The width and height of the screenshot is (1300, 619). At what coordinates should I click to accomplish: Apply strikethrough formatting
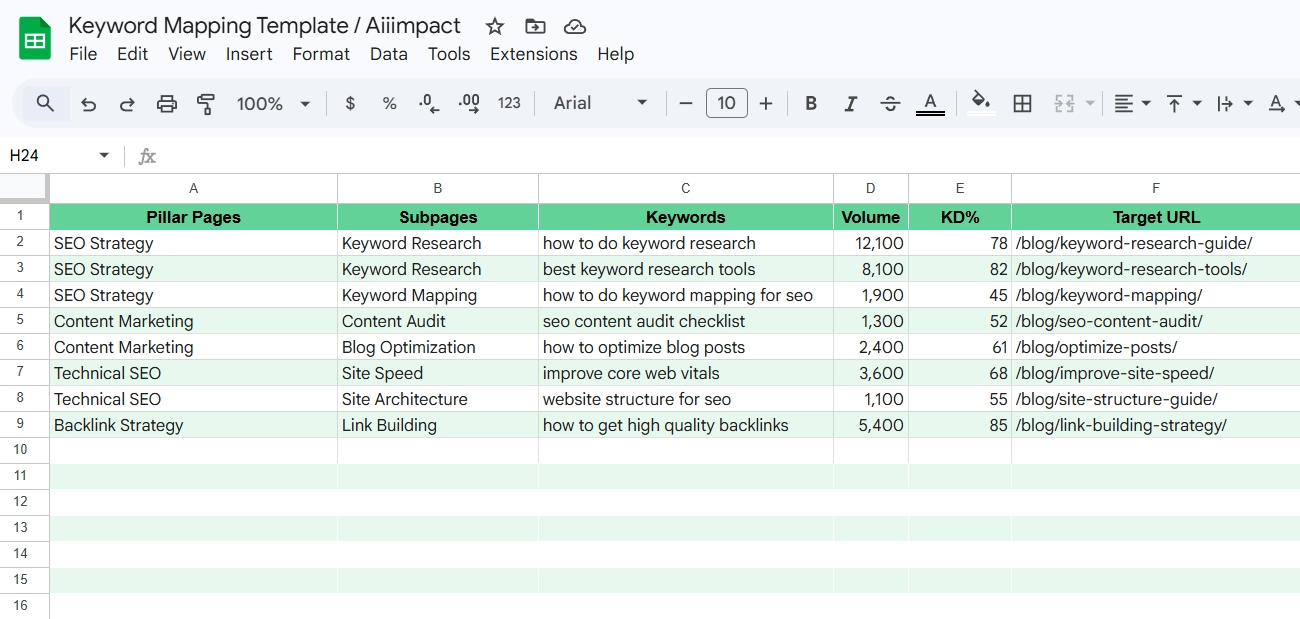(x=890, y=103)
